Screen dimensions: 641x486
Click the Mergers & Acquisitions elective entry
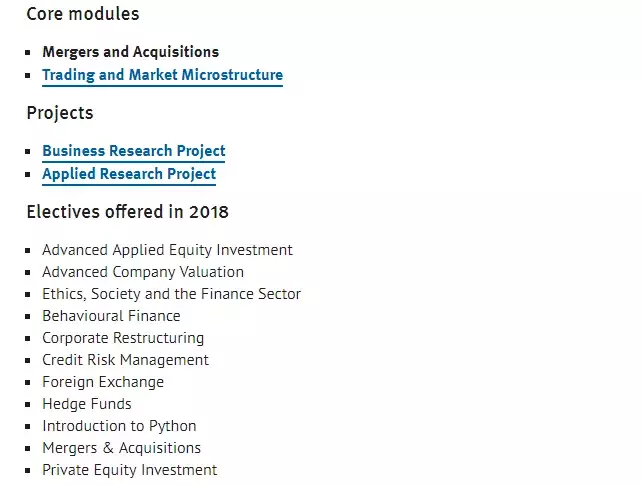tap(121, 448)
